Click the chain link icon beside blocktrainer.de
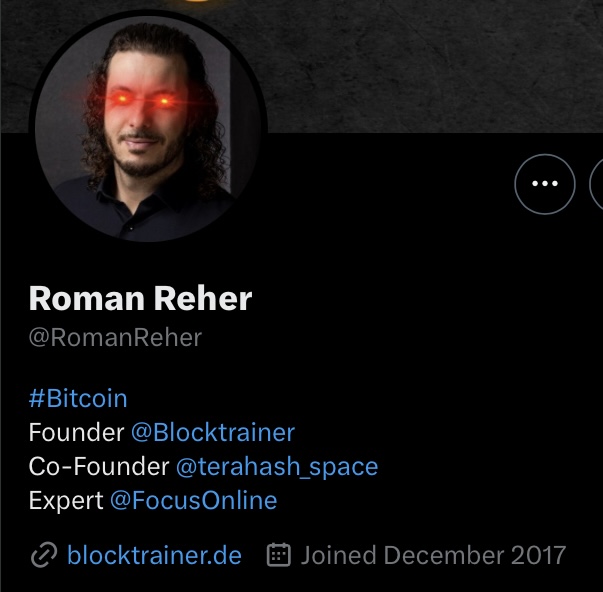The height and width of the screenshot is (592, 603). [x=44, y=555]
